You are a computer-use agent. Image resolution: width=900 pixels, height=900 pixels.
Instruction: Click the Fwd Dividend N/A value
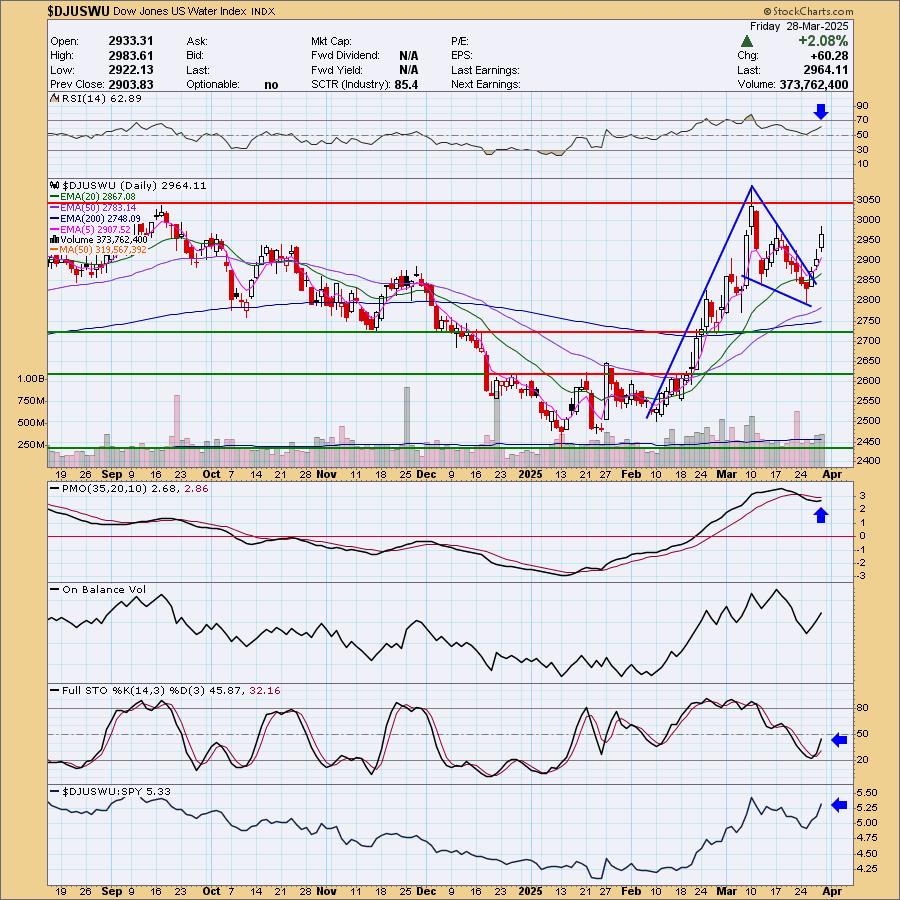click(408, 56)
